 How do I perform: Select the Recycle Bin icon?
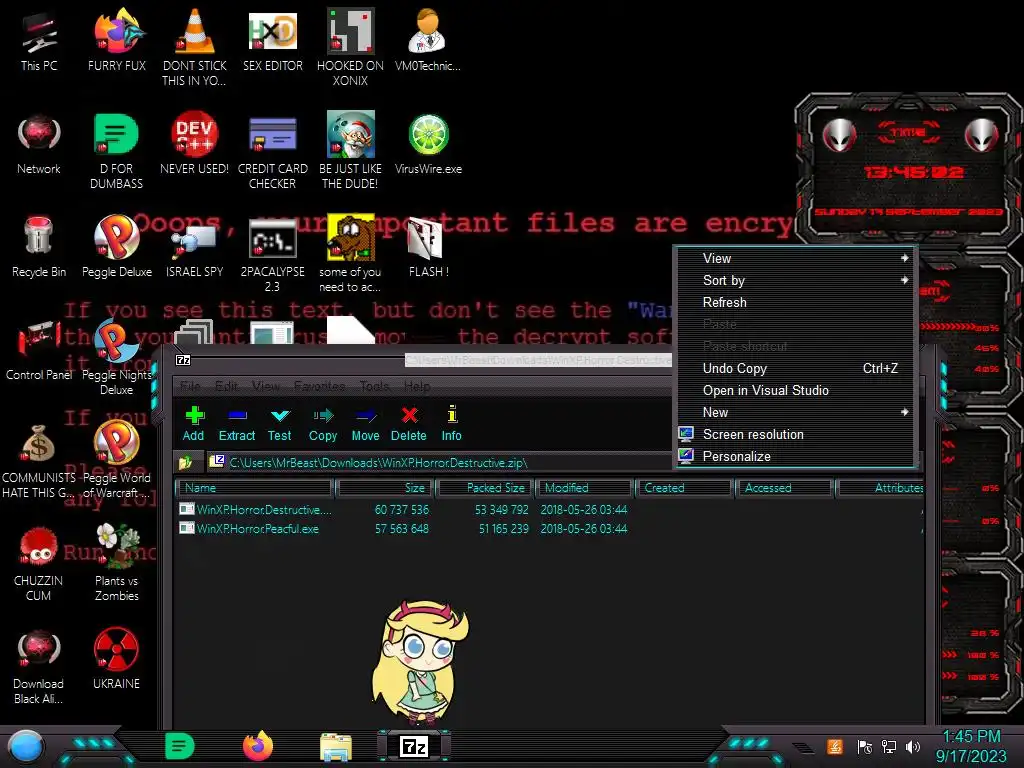click(39, 247)
